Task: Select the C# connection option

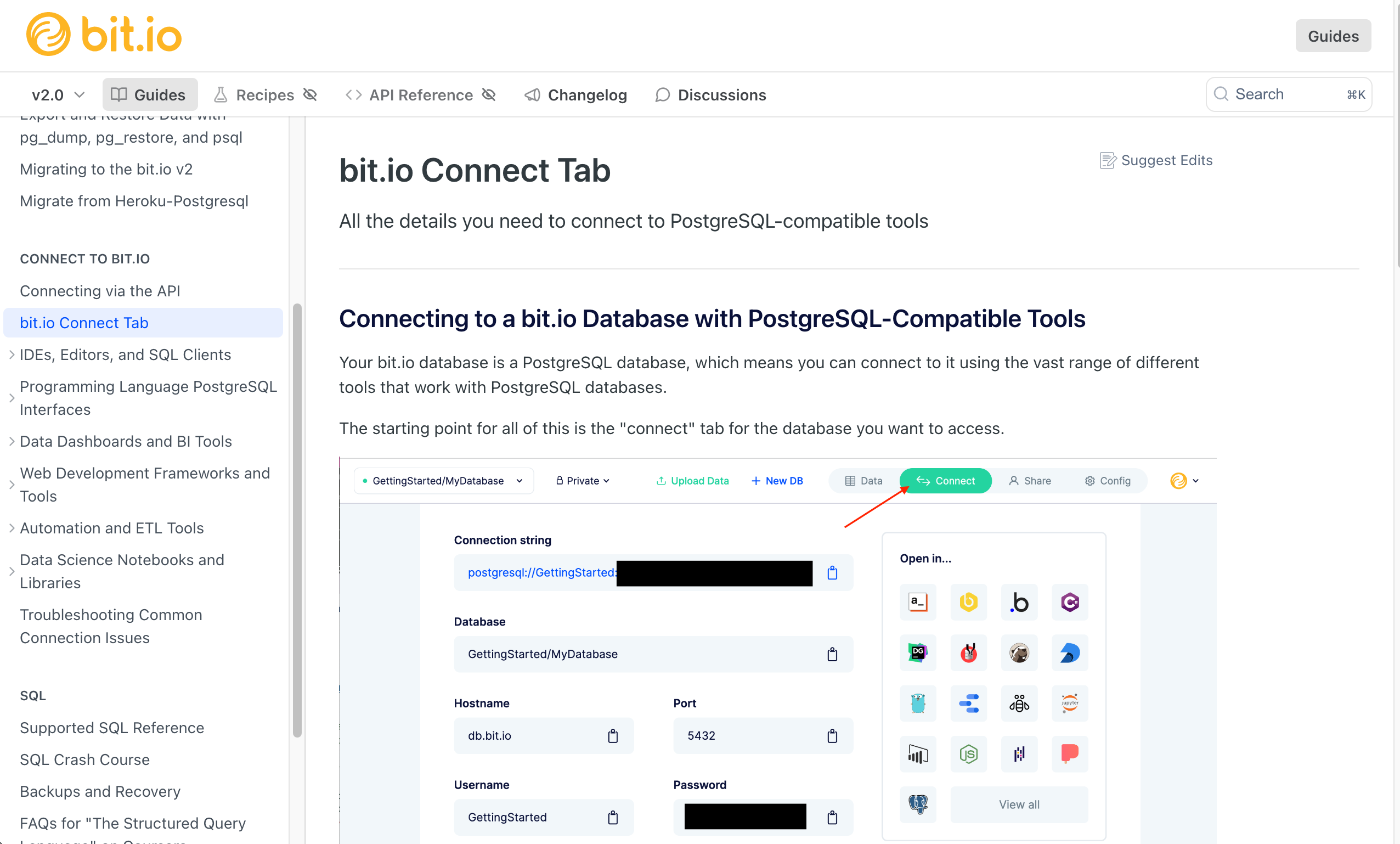Action: tap(1070, 603)
